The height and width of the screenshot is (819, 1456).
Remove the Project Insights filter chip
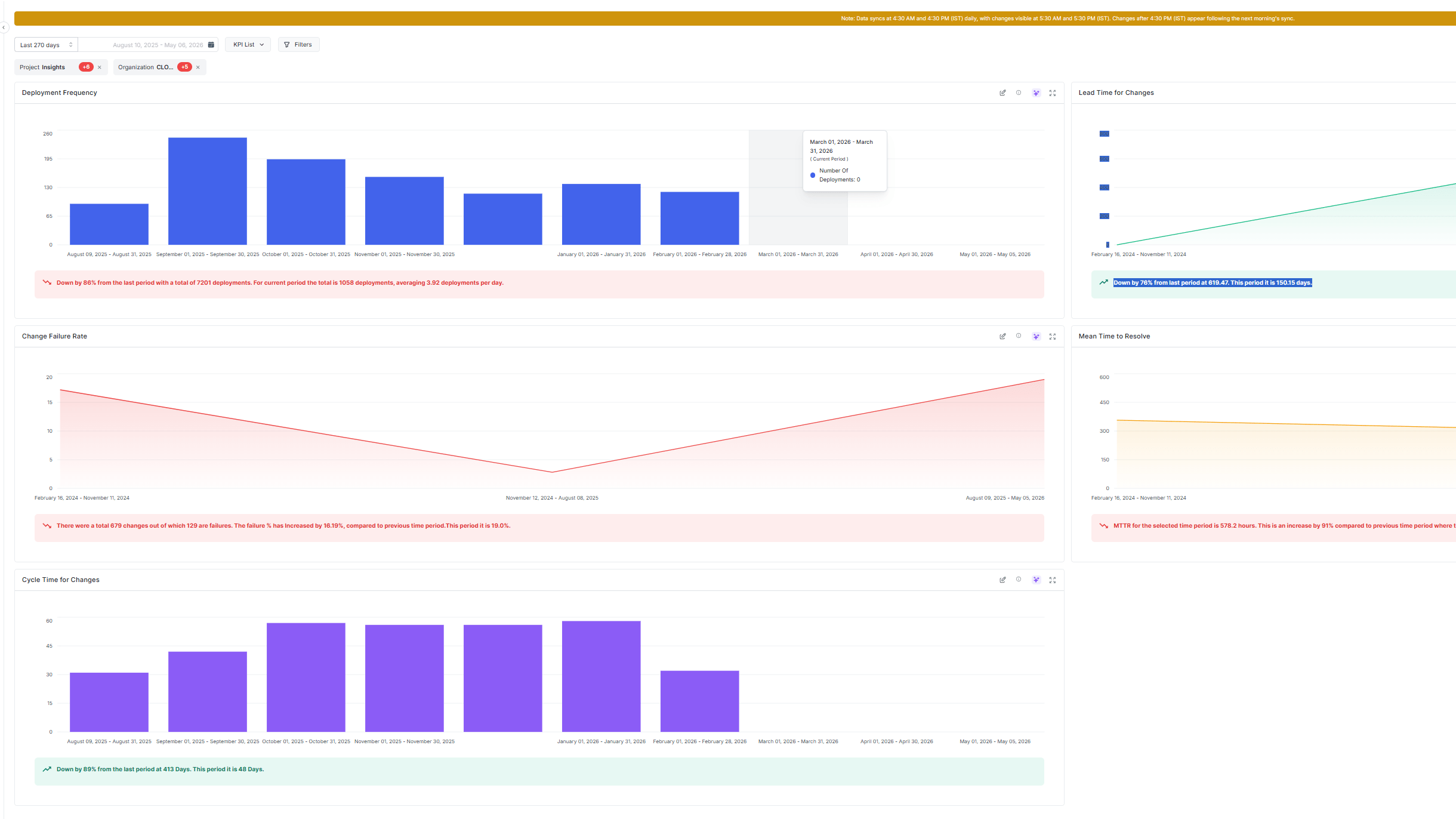point(100,67)
